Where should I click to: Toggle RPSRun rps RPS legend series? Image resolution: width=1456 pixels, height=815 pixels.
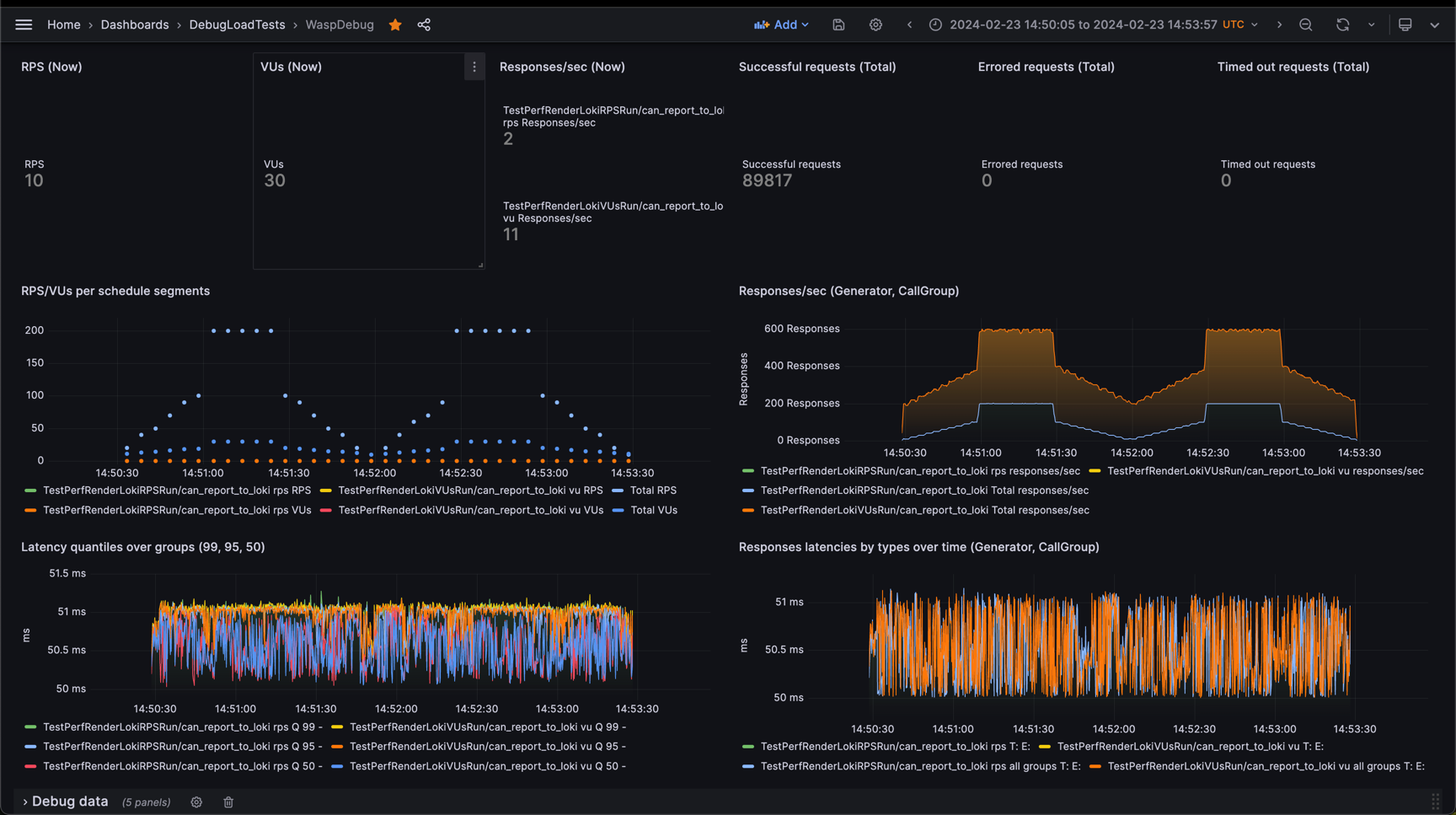pos(177,491)
